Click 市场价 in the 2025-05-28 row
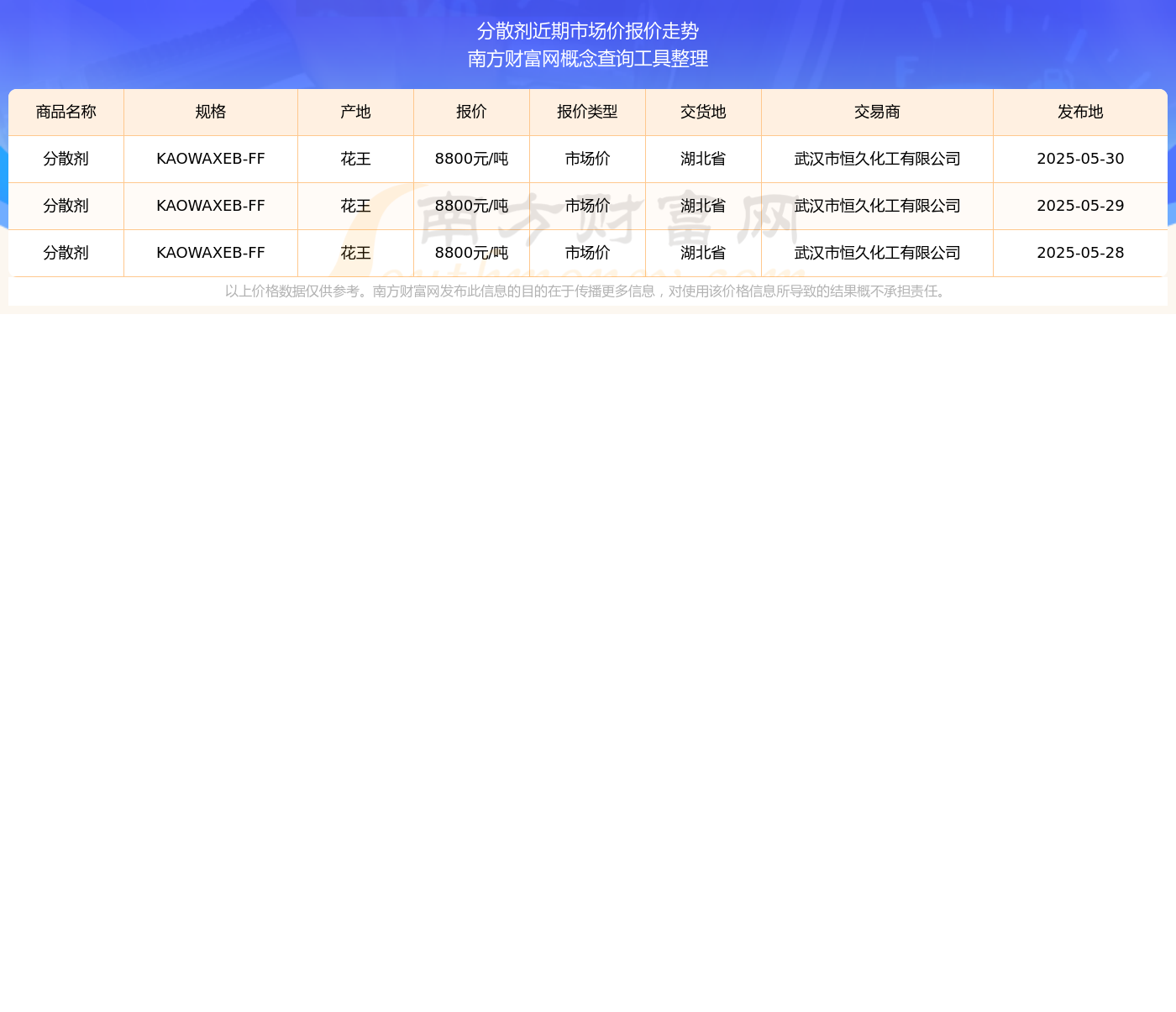Image resolution: width=1176 pixels, height=1012 pixels. [x=588, y=253]
